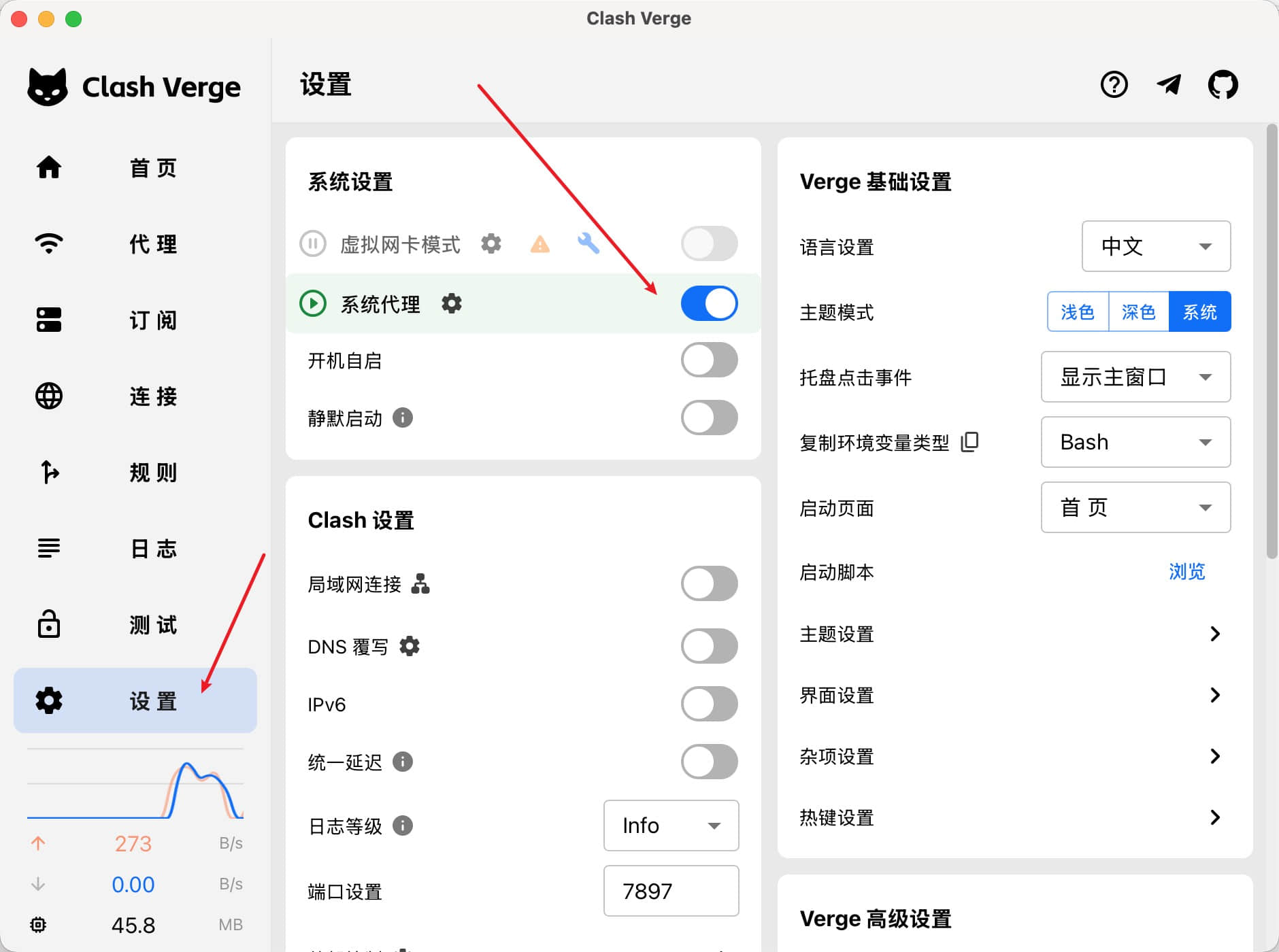Image resolution: width=1279 pixels, height=952 pixels.
Task: Open the 托盘点击事件 dropdown
Action: coord(1135,377)
